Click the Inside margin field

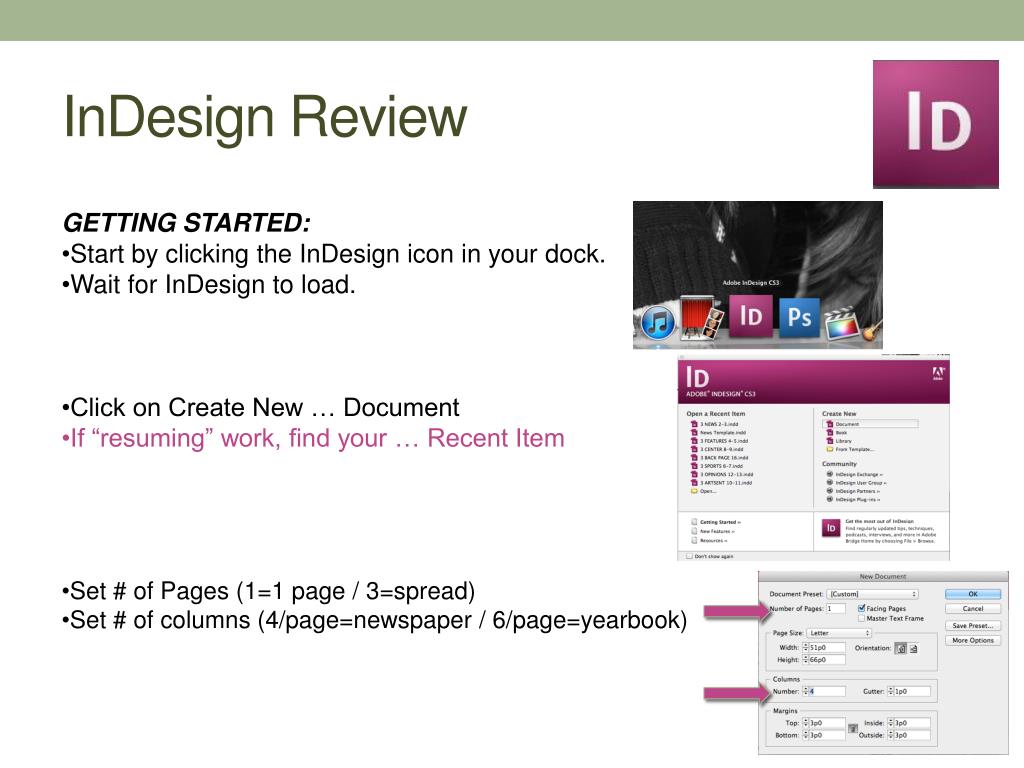coord(912,724)
